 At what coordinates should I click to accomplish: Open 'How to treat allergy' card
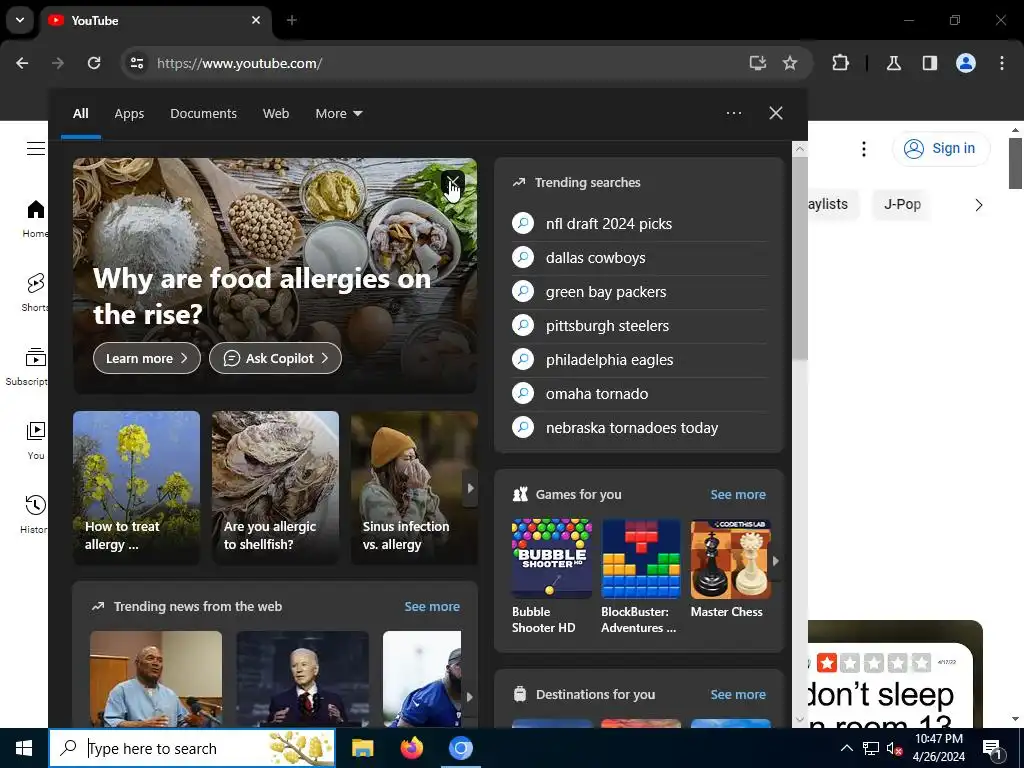[136, 488]
